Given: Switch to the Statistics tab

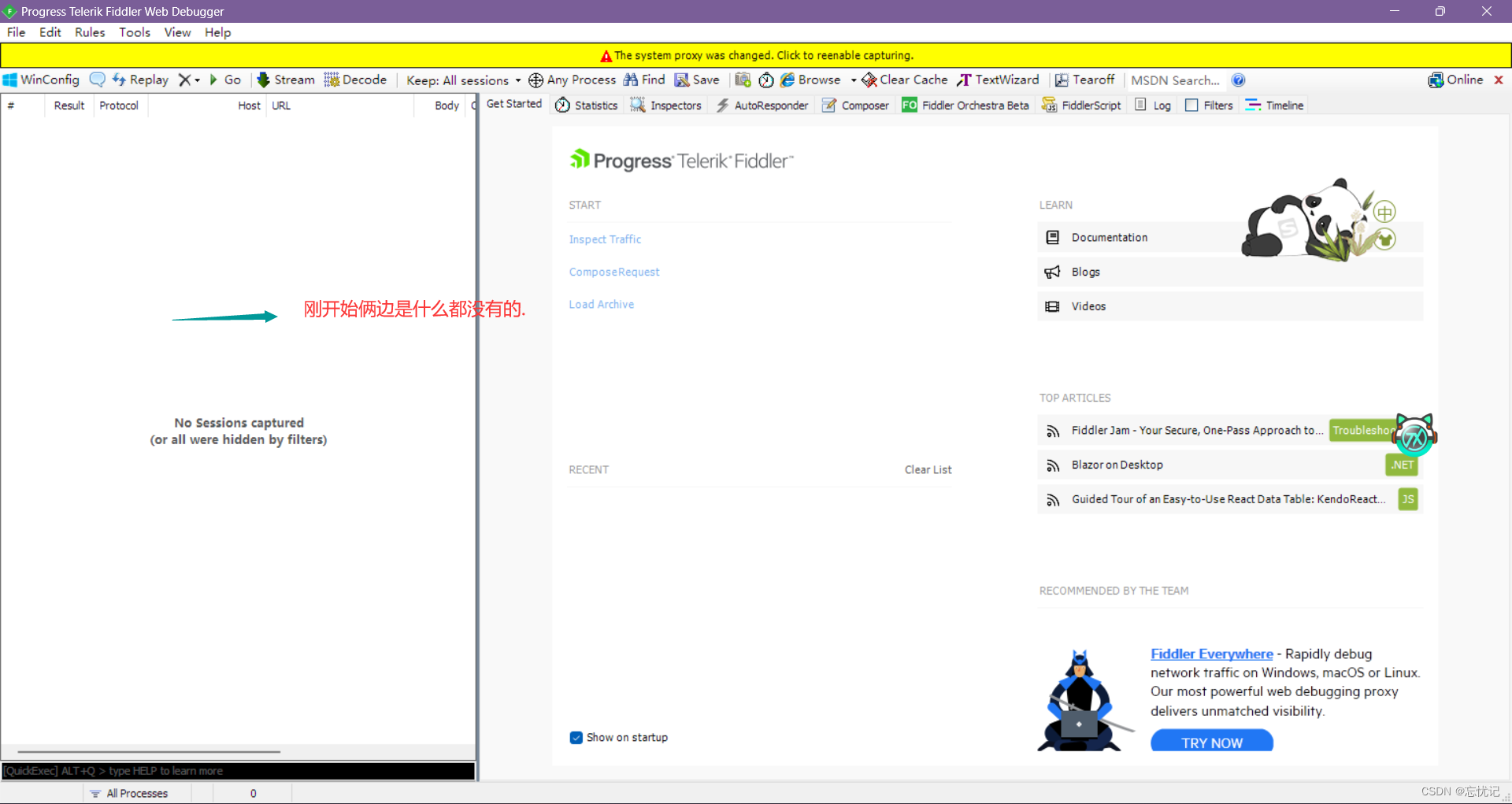Looking at the screenshot, I should click(587, 106).
